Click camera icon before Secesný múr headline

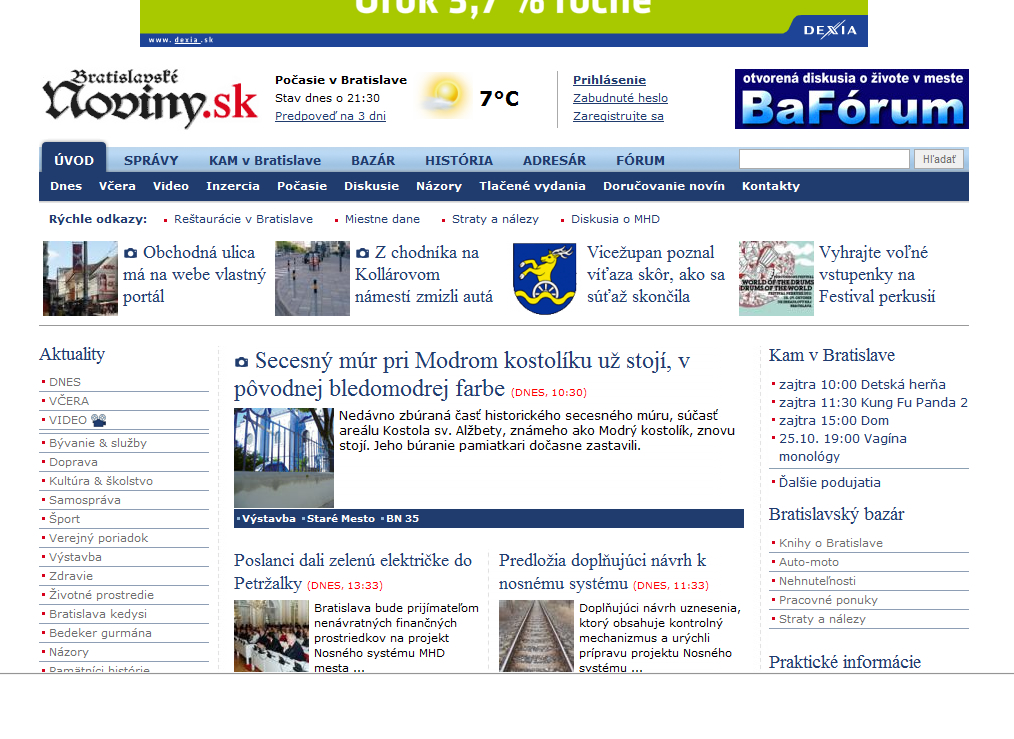click(x=241, y=362)
